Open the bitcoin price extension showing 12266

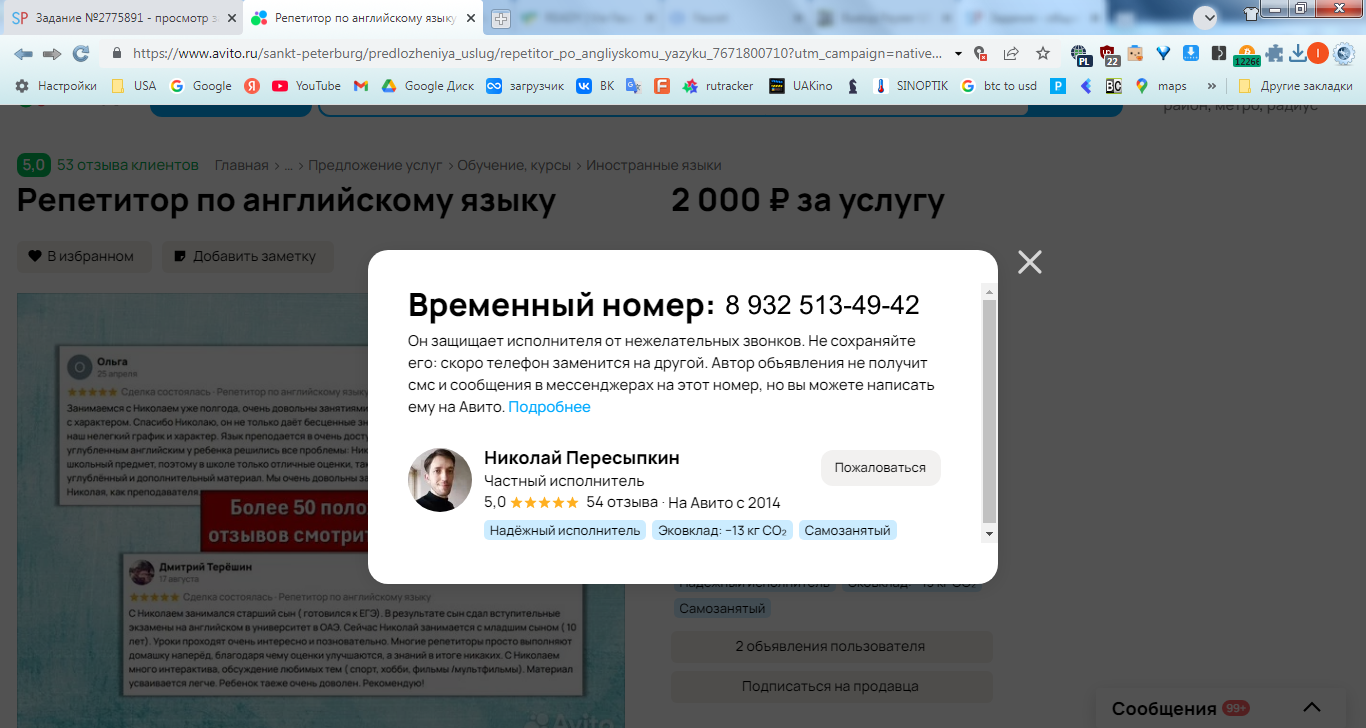pyautogui.click(x=1246, y=55)
